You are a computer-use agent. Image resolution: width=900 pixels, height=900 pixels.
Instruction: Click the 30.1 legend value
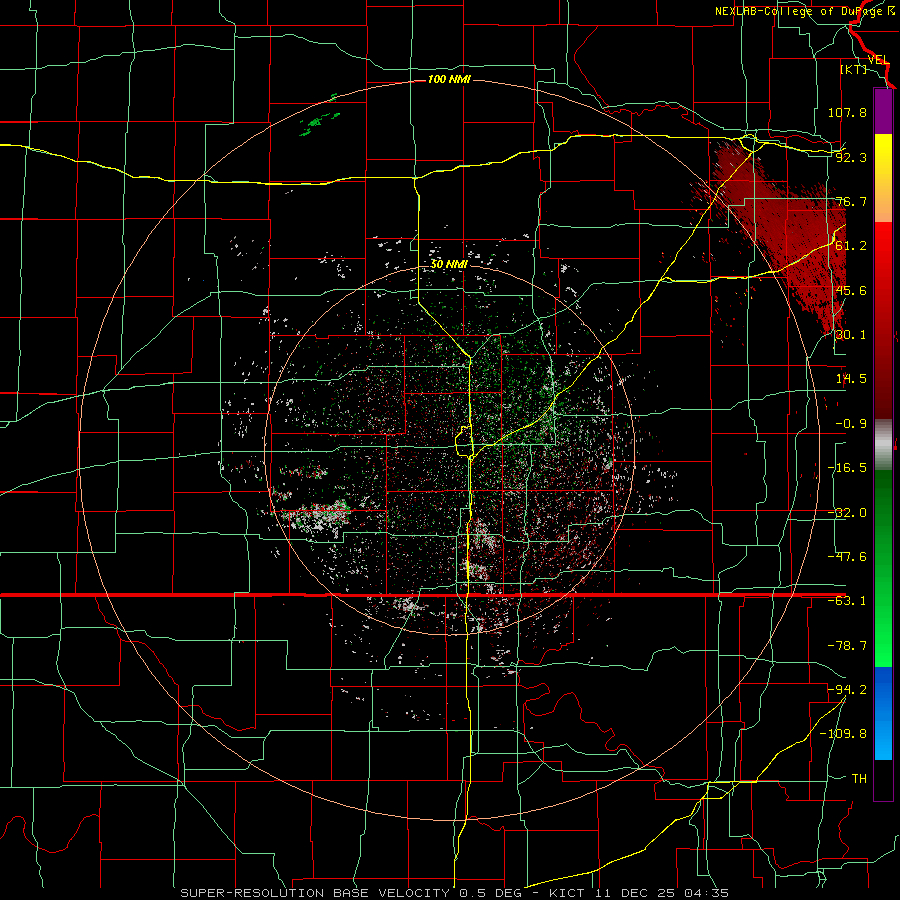(851, 335)
